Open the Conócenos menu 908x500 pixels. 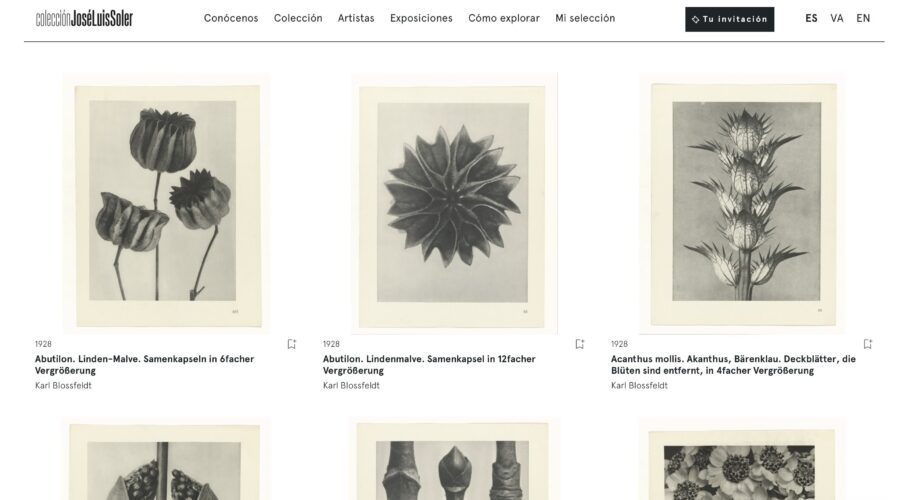tap(231, 19)
